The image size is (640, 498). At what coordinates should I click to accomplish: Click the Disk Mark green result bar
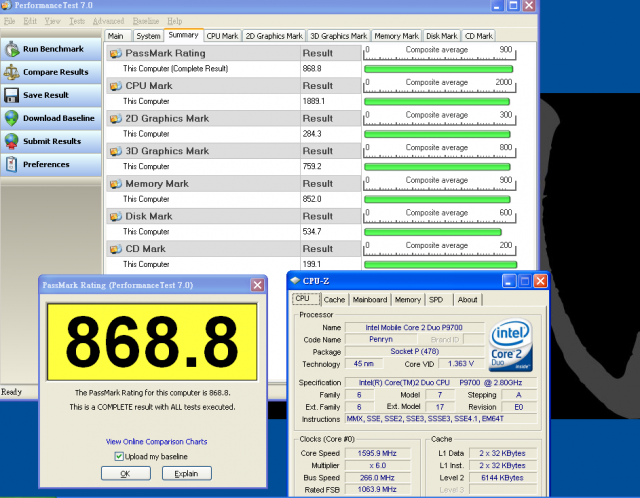(x=433, y=232)
